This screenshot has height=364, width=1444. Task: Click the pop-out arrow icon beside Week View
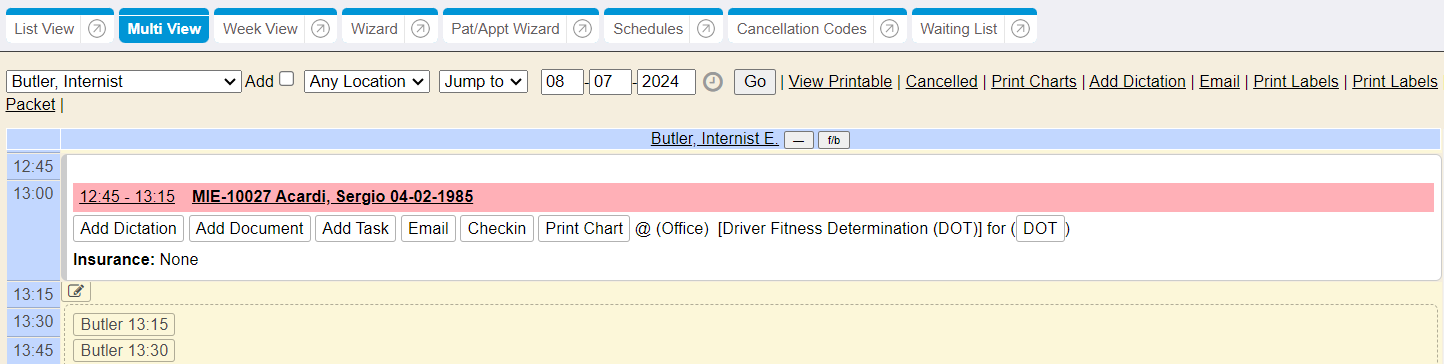(320, 29)
